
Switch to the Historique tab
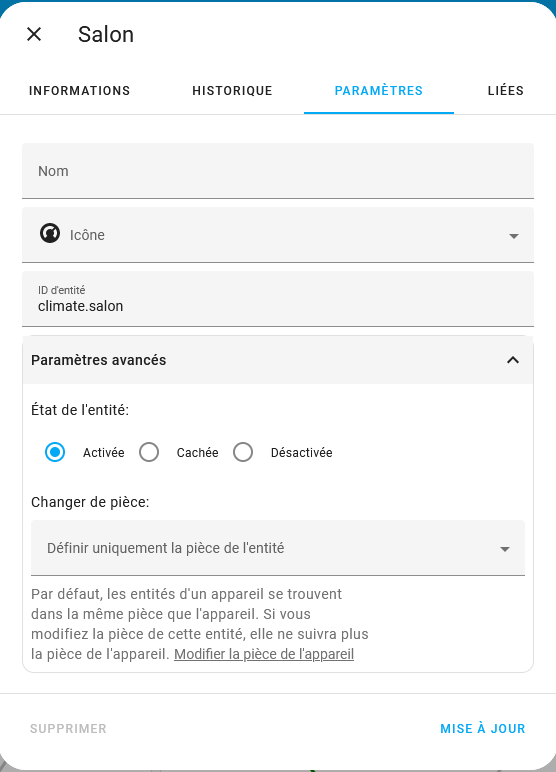click(x=232, y=91)
